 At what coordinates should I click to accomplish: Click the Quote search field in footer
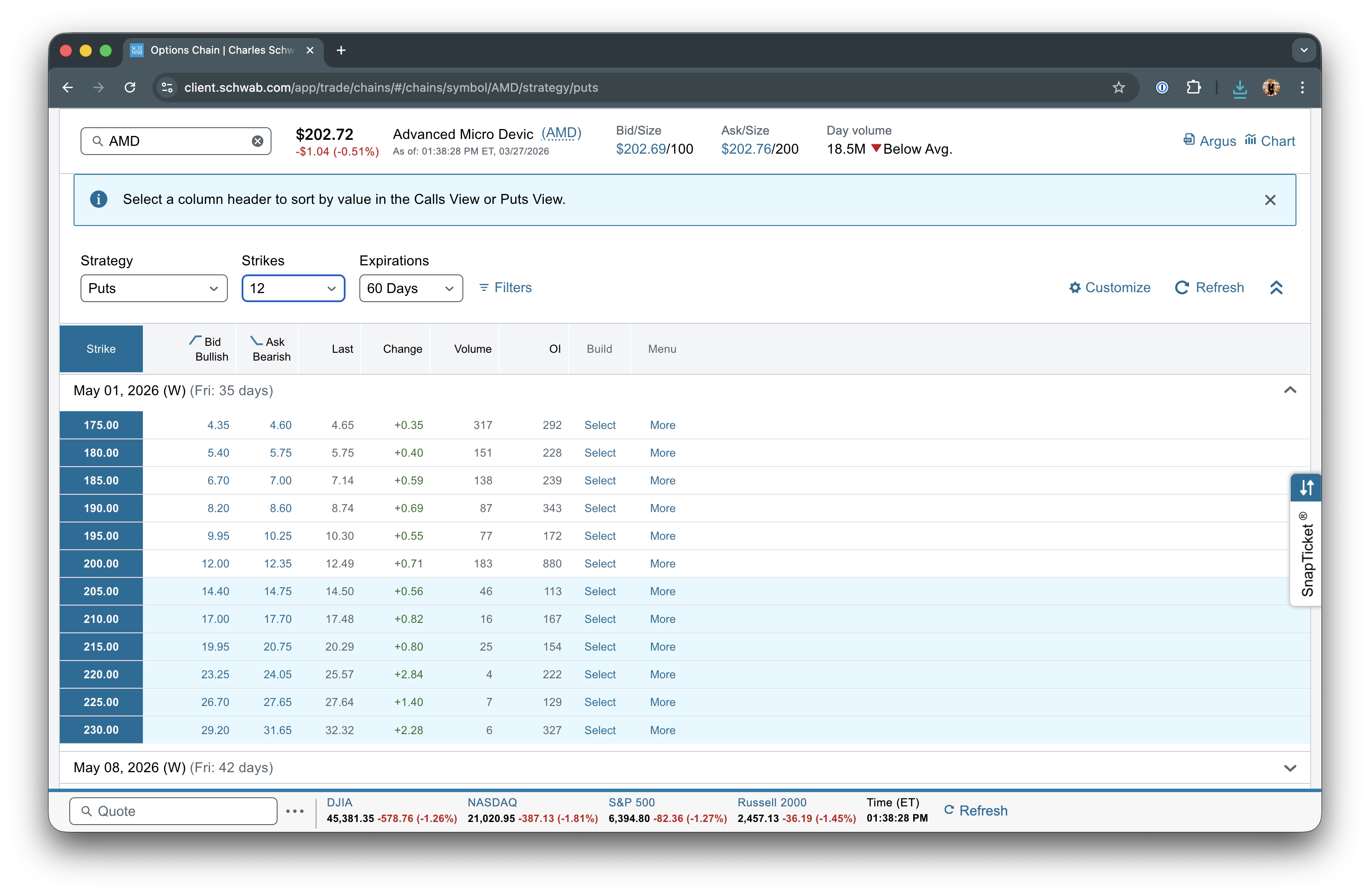pyautogui.click(x=173, y=811)
